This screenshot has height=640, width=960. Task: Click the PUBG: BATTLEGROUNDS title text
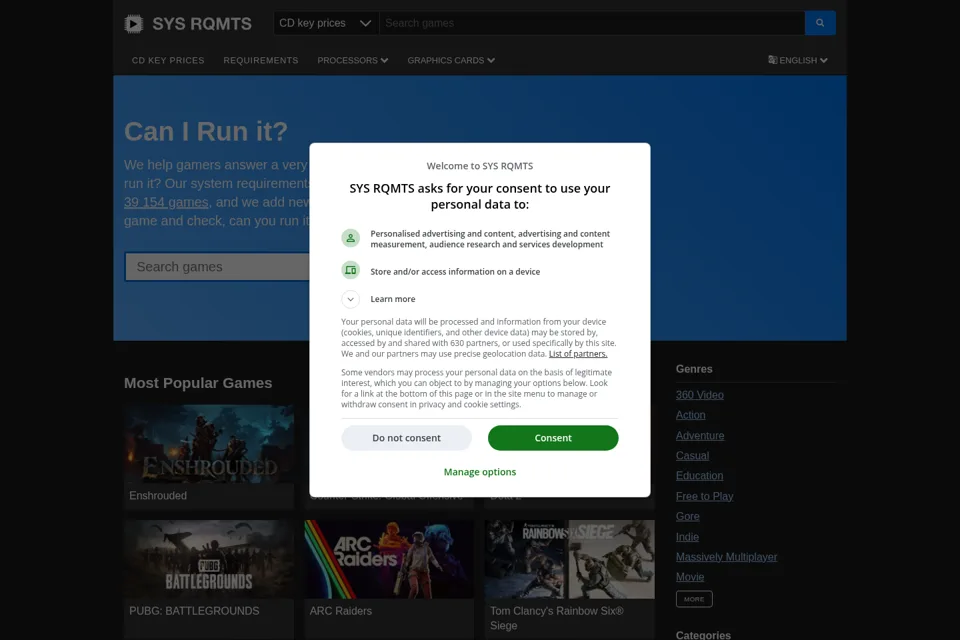coord(194,611)
